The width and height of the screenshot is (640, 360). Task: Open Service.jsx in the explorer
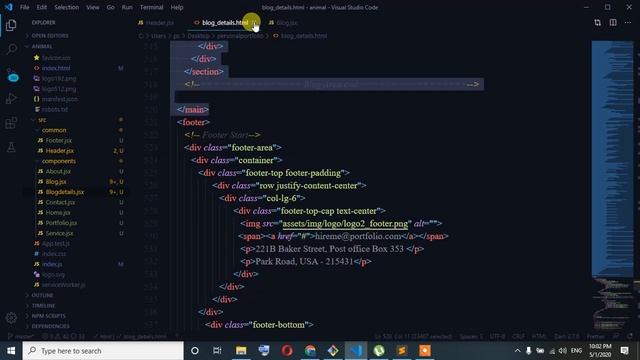pyautogui.click(x=59, y=233)
